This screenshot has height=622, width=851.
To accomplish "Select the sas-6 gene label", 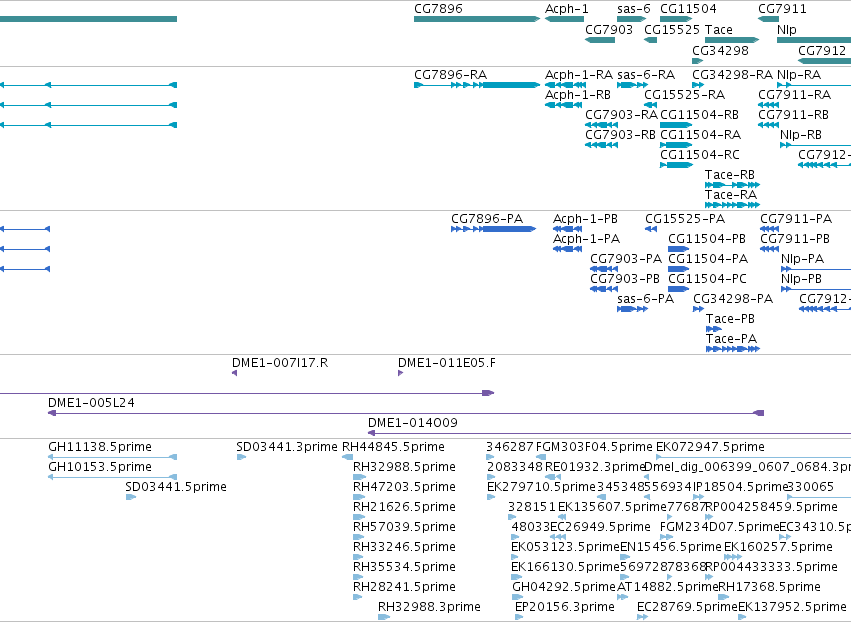I will click(633, 9).
